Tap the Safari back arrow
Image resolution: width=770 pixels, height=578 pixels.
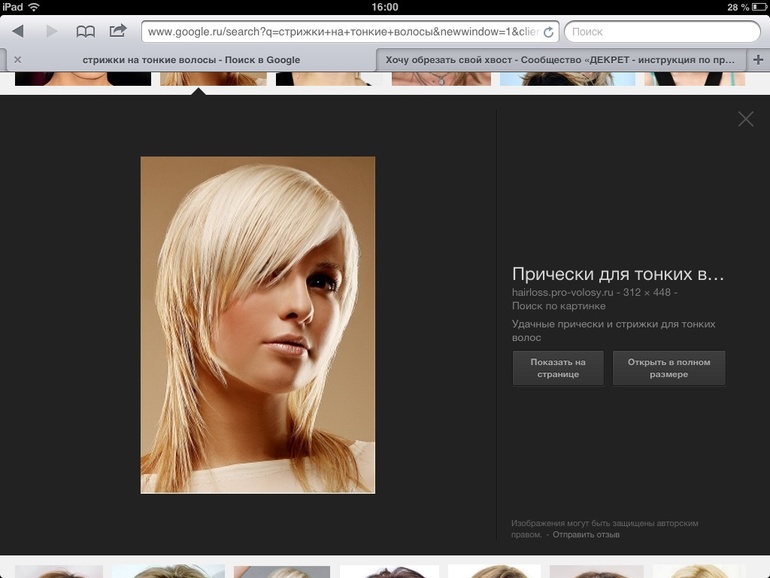[x=18, y=31]
